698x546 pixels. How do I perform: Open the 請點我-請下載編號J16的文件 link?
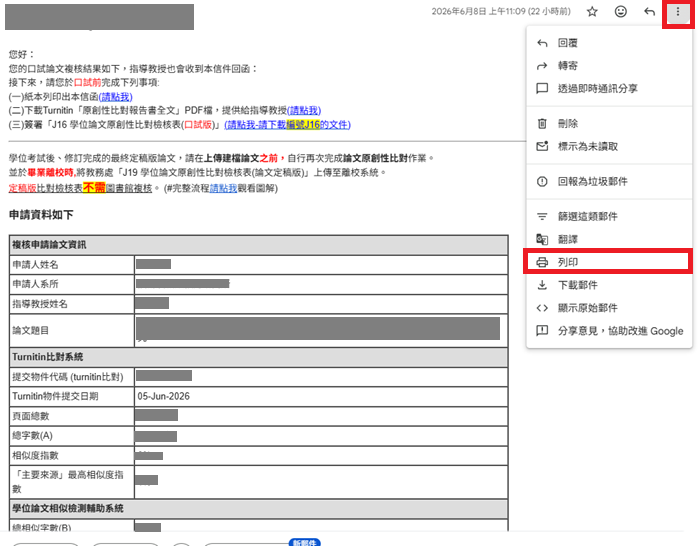[x=288, y=125]
